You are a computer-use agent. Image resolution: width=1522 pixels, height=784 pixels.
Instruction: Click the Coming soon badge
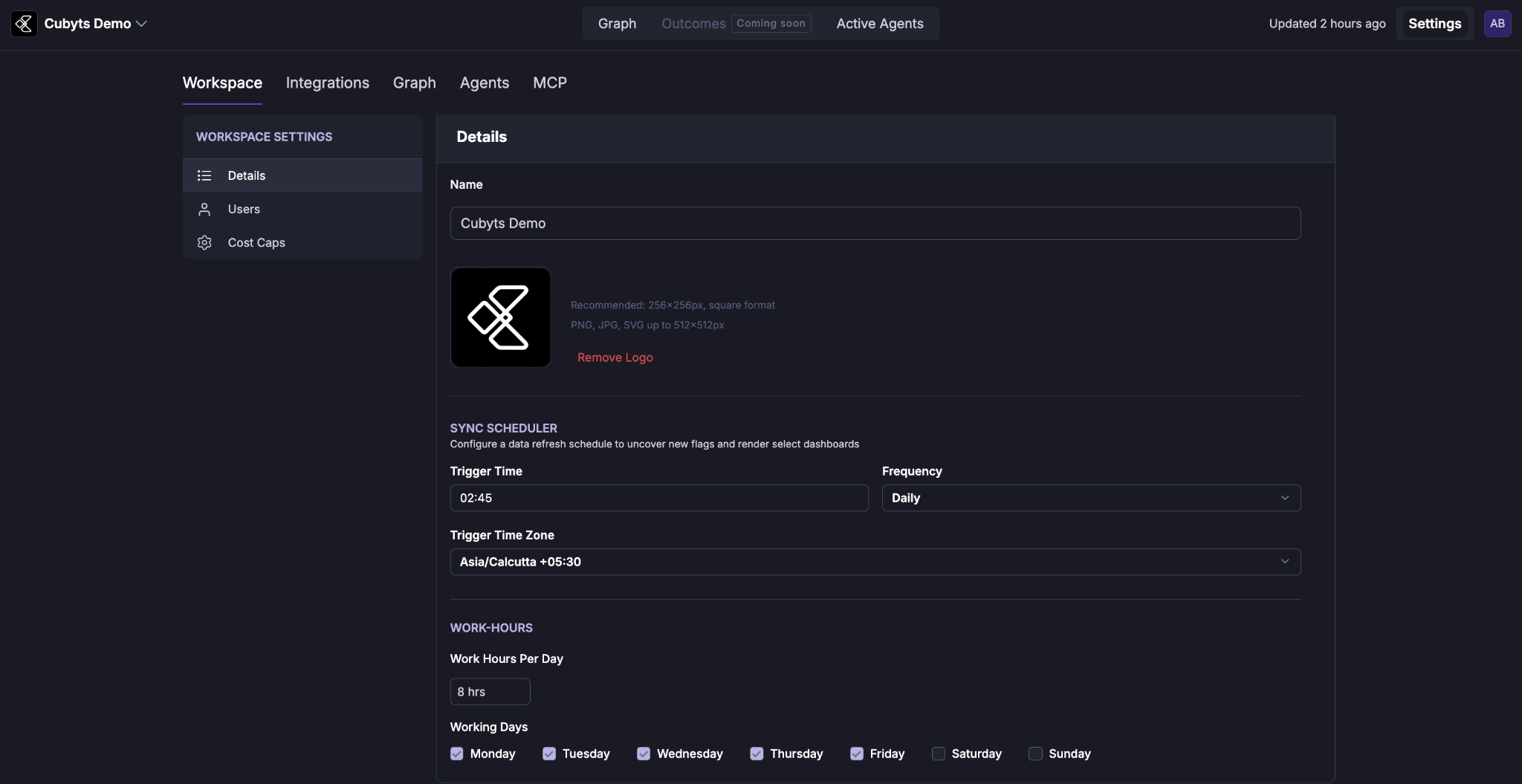[771, 24]
